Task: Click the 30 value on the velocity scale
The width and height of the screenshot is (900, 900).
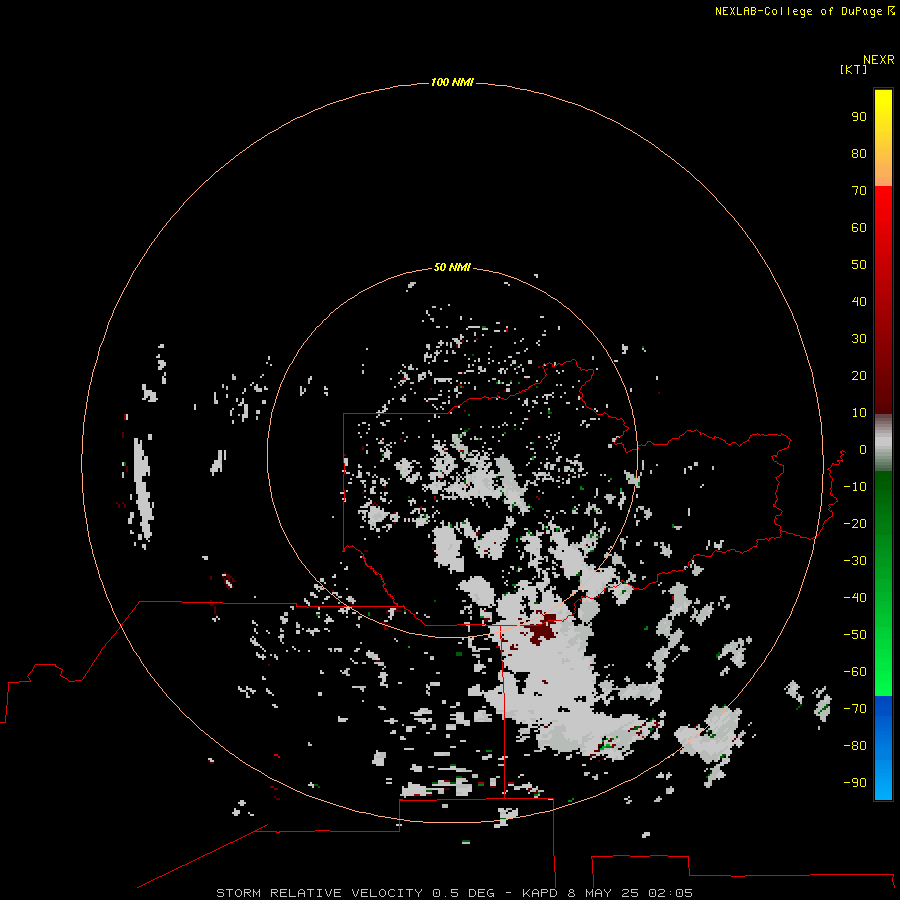Action: pos(859,339)
